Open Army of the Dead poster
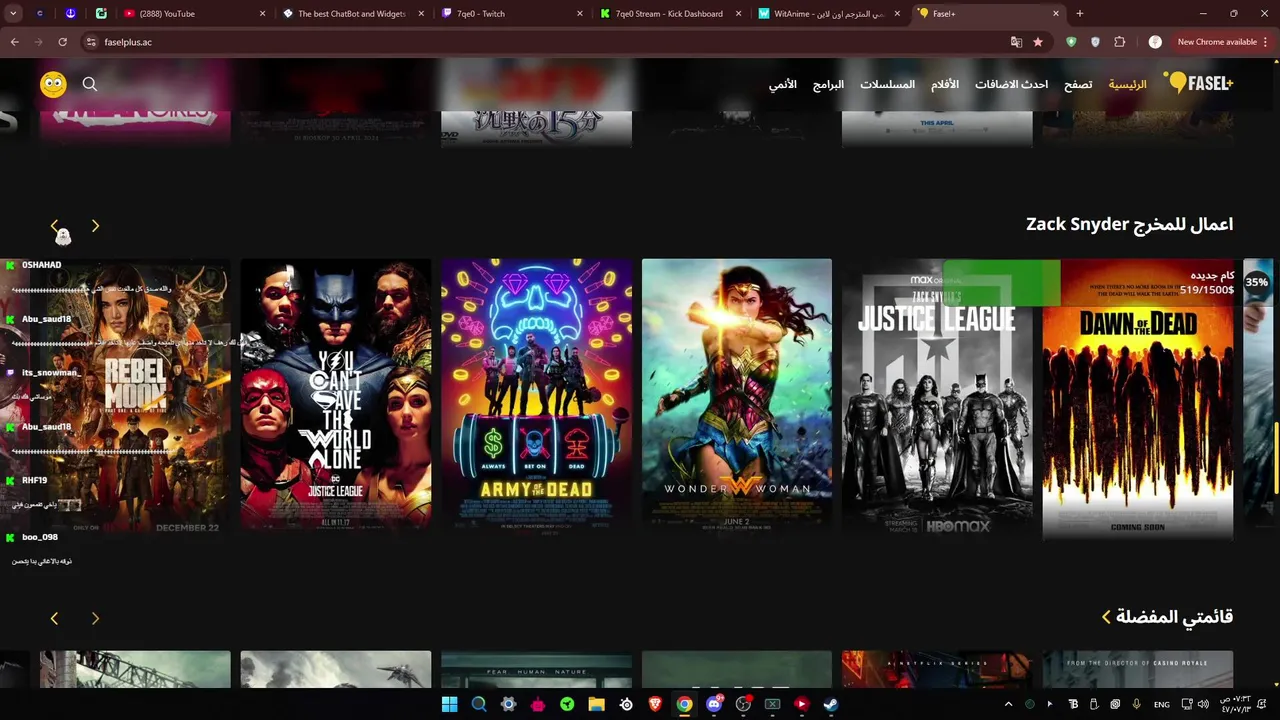 coord(536,398)
